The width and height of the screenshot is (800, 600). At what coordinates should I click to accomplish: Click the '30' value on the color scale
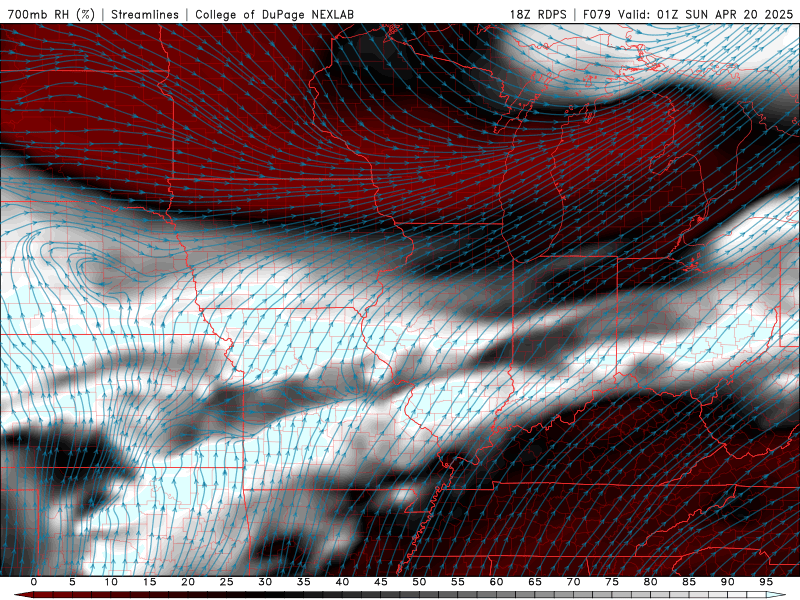265,582
